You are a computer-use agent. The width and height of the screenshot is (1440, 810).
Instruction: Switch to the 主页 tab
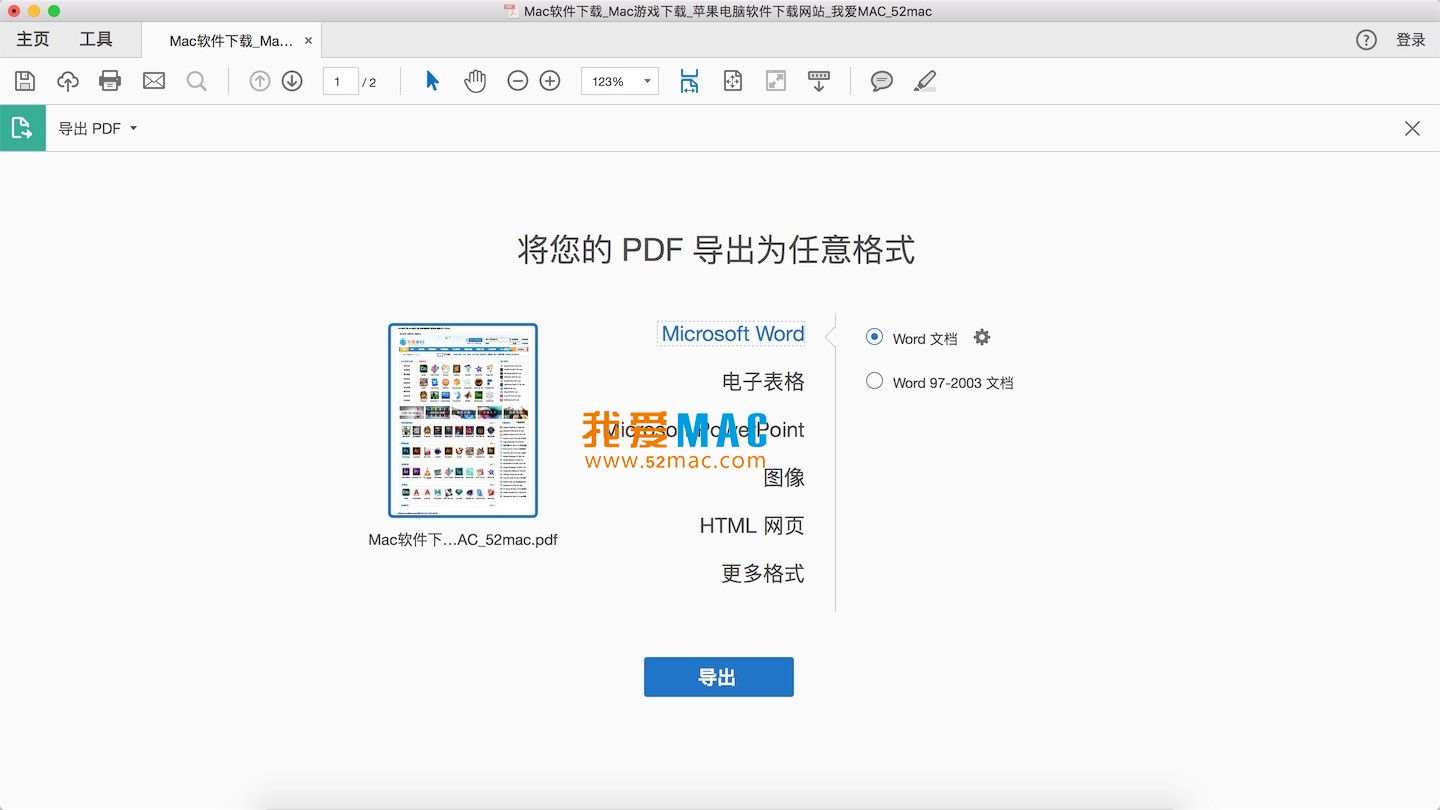pyautogui.click(x=33, y=40)
